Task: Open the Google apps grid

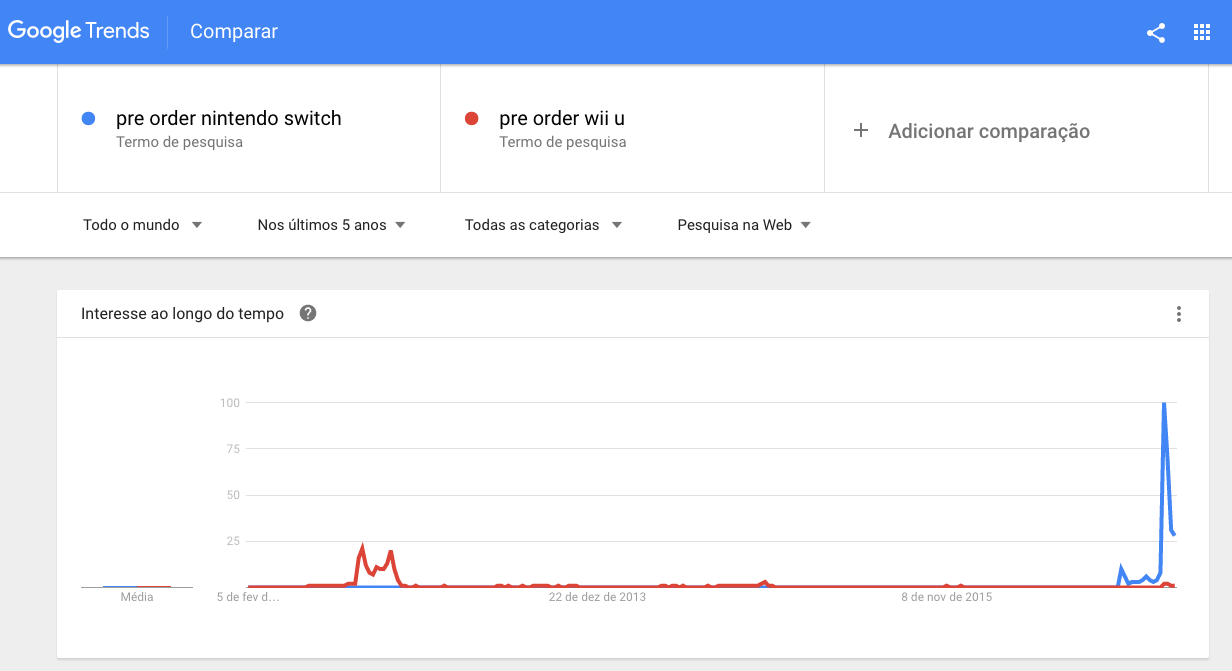Action: coord(1202,32)
